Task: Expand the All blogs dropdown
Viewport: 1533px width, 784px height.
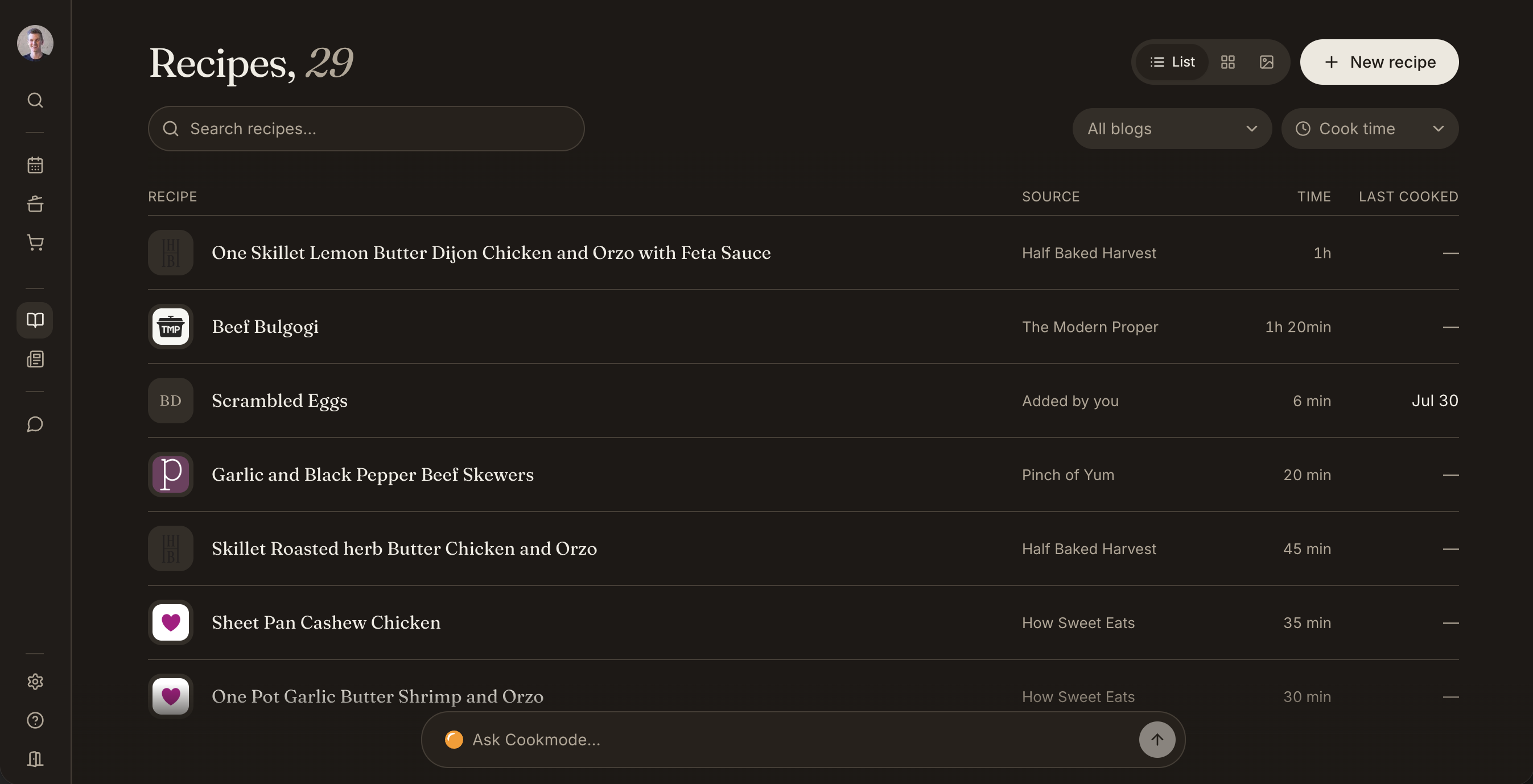Action: tap(1172, 129)
